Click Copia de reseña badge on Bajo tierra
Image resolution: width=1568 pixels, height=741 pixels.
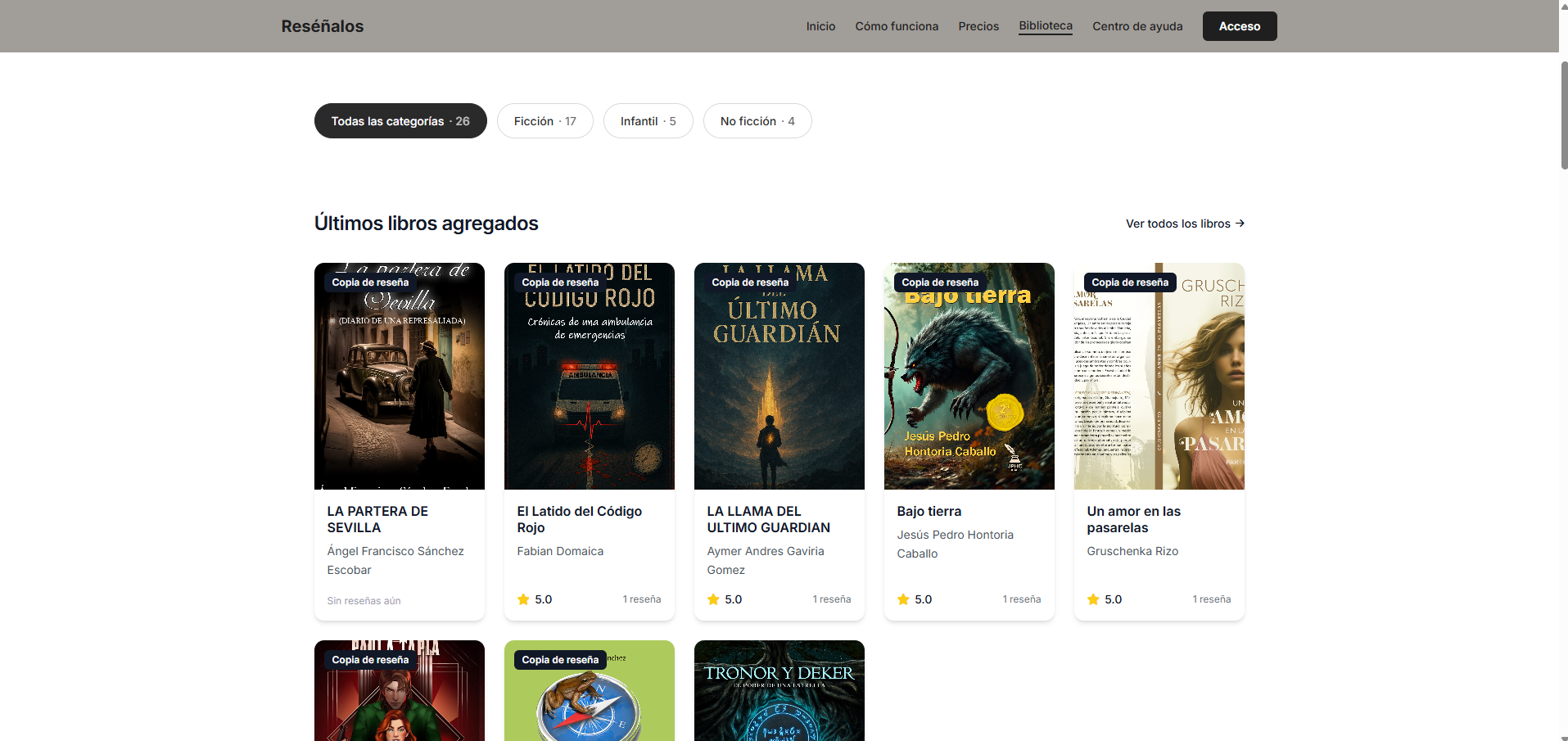click(x=940, y=282)
